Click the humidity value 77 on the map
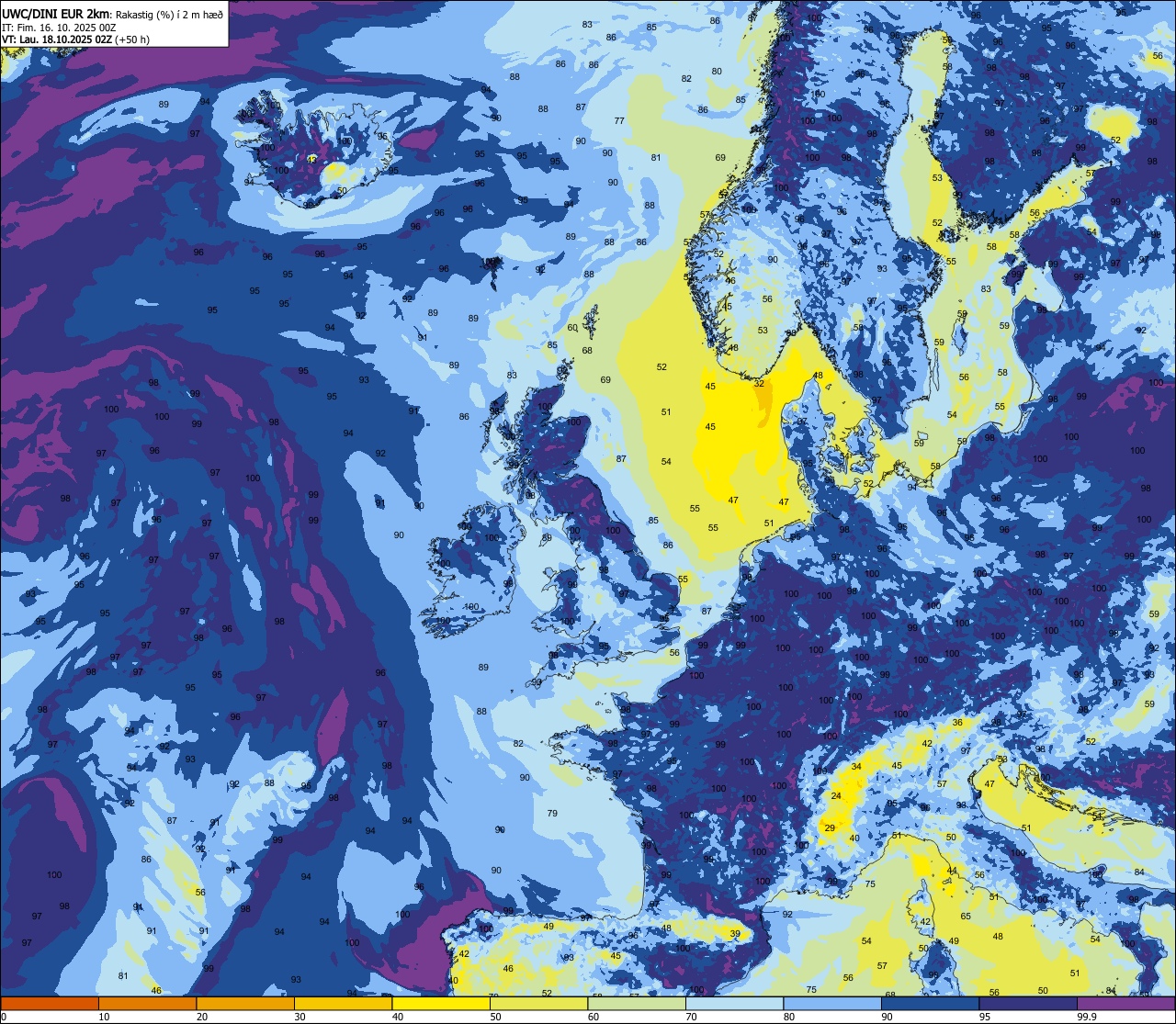Viewport: 1176px width, 1024px height. [619, 121]
